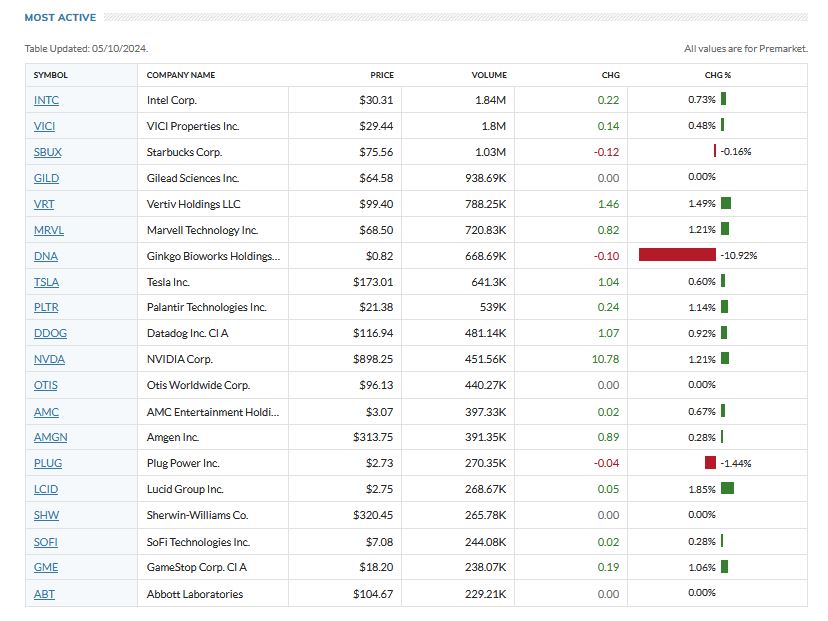Click the CHG % column header
This screenshot has height=621, width=828.
tap(717, 75)
